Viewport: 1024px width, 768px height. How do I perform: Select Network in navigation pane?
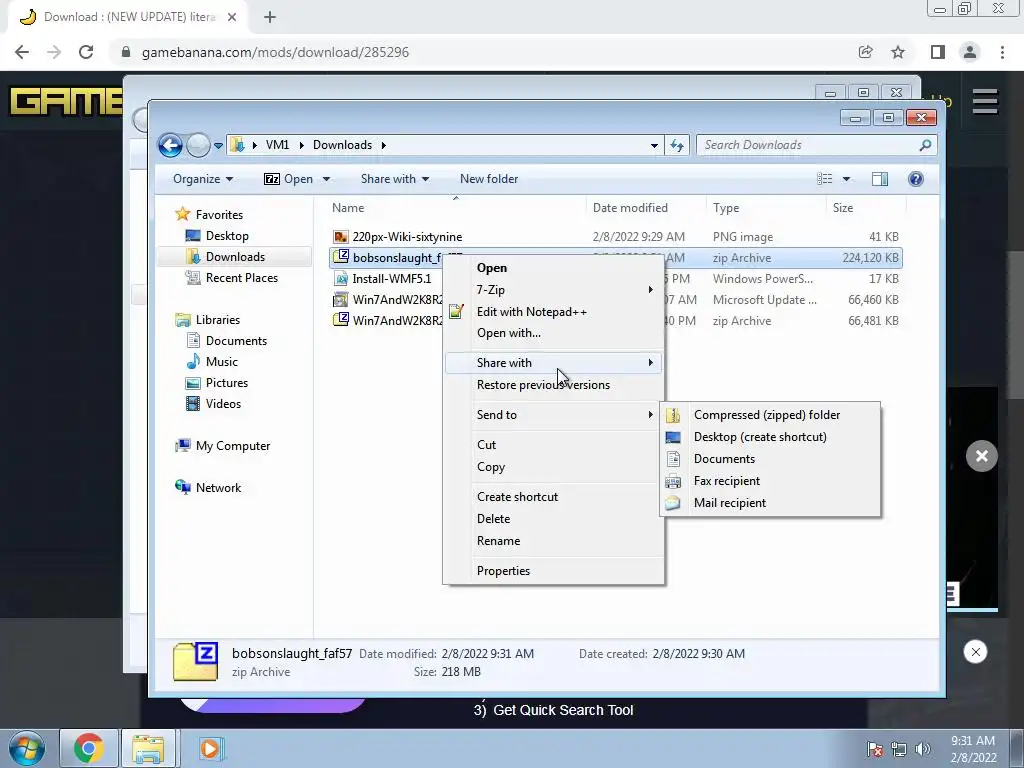click(208, 488)
